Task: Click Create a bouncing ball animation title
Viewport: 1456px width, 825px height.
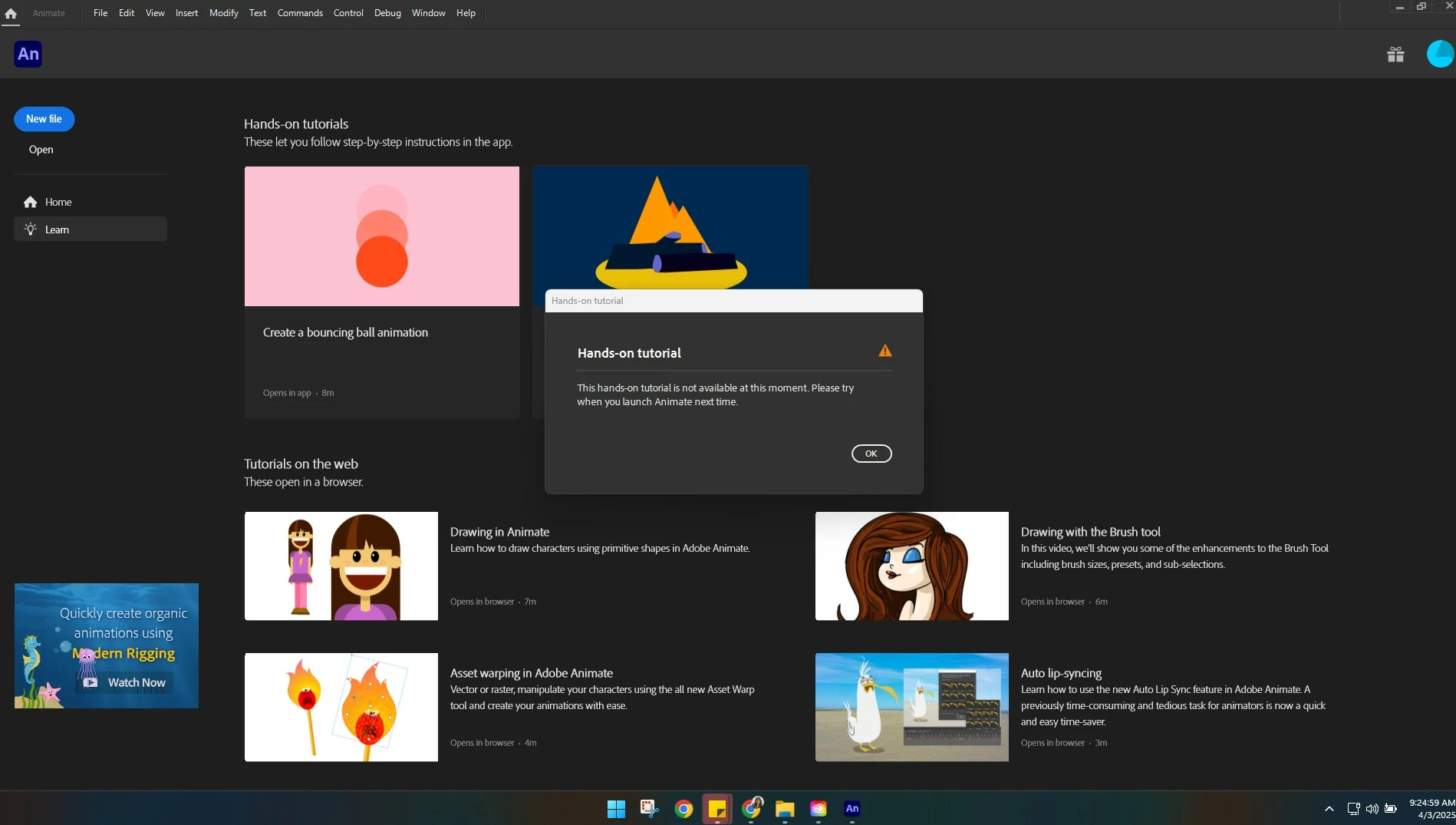Action: pos(345,332)
